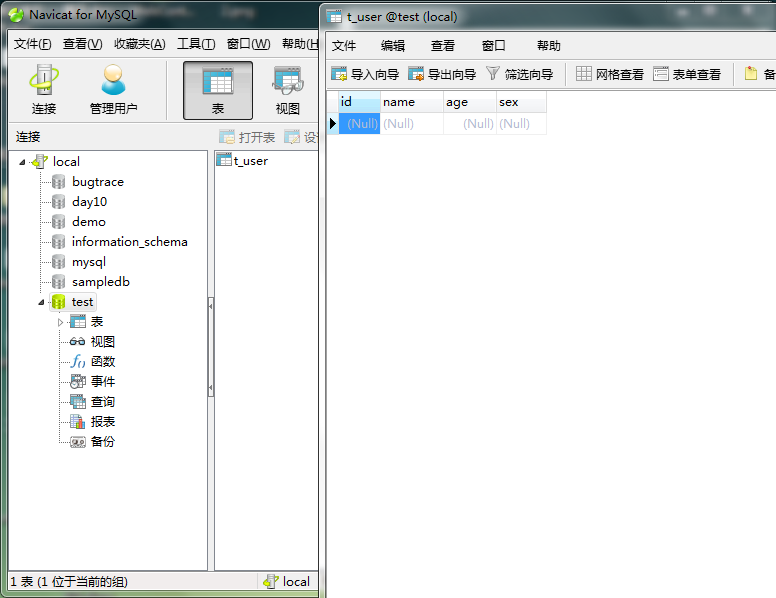Image resolution: width=776 pixels, height=598 pixels.
Task: Click the 表 tables node under test
Action: [x=87, y=322]
